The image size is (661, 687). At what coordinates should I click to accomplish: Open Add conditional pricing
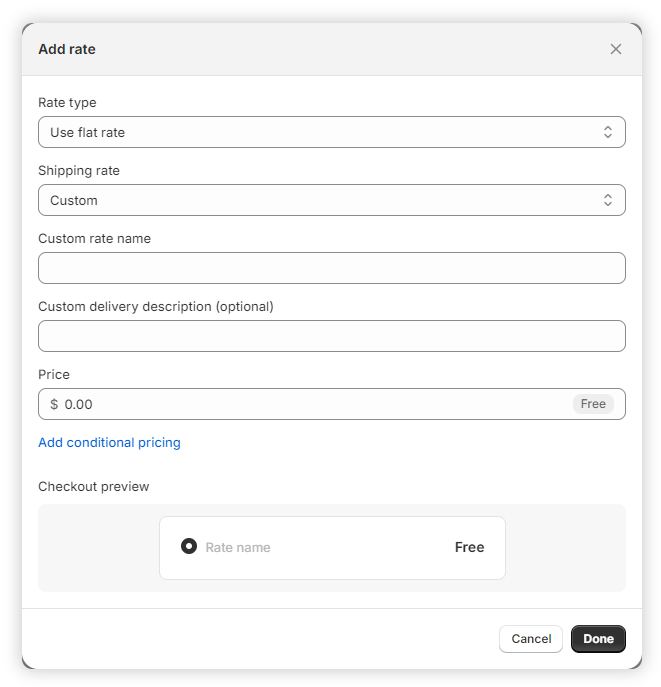(x=109, y=442)
